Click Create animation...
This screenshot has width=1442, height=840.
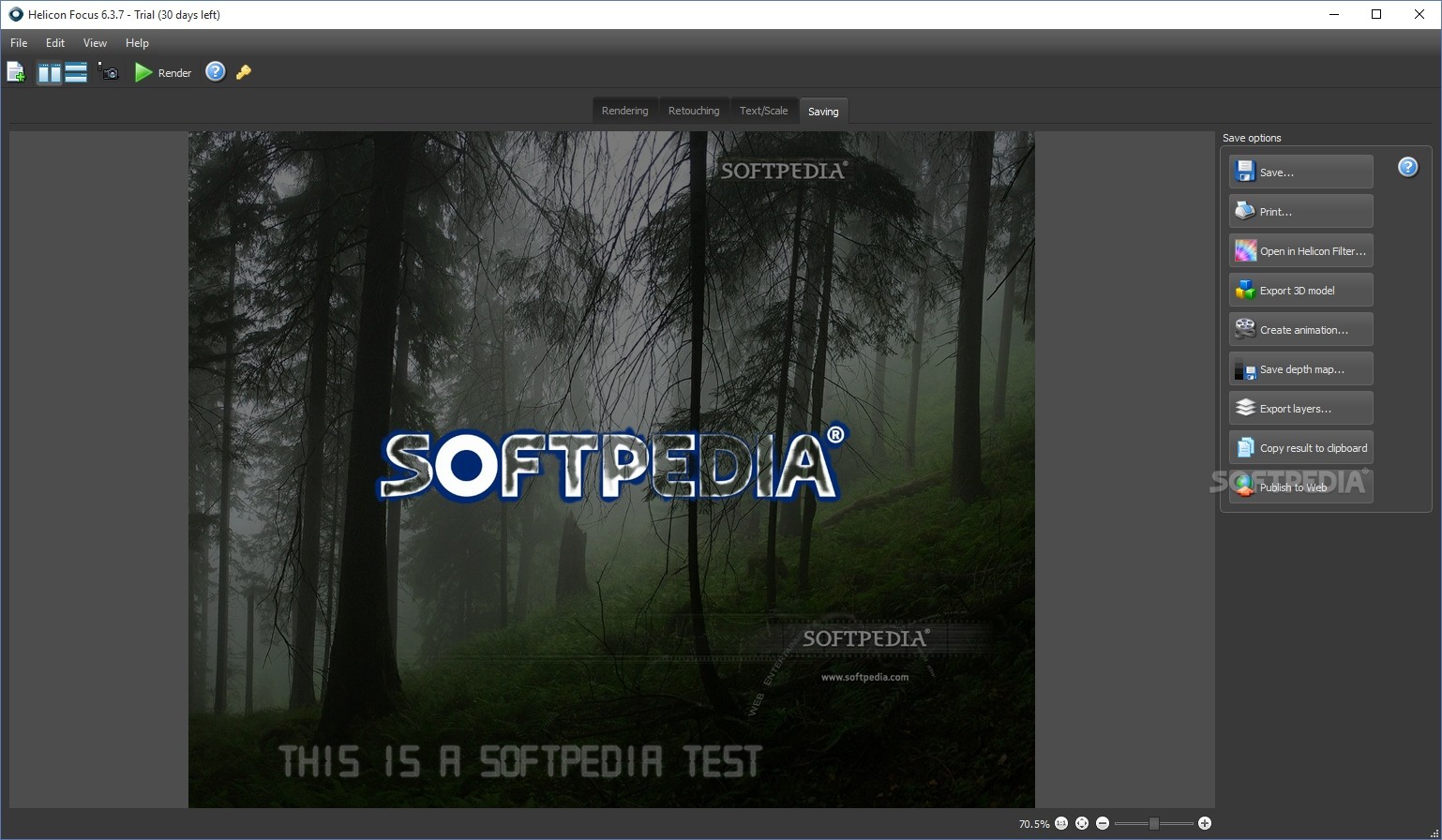(x=1301, y=330)
